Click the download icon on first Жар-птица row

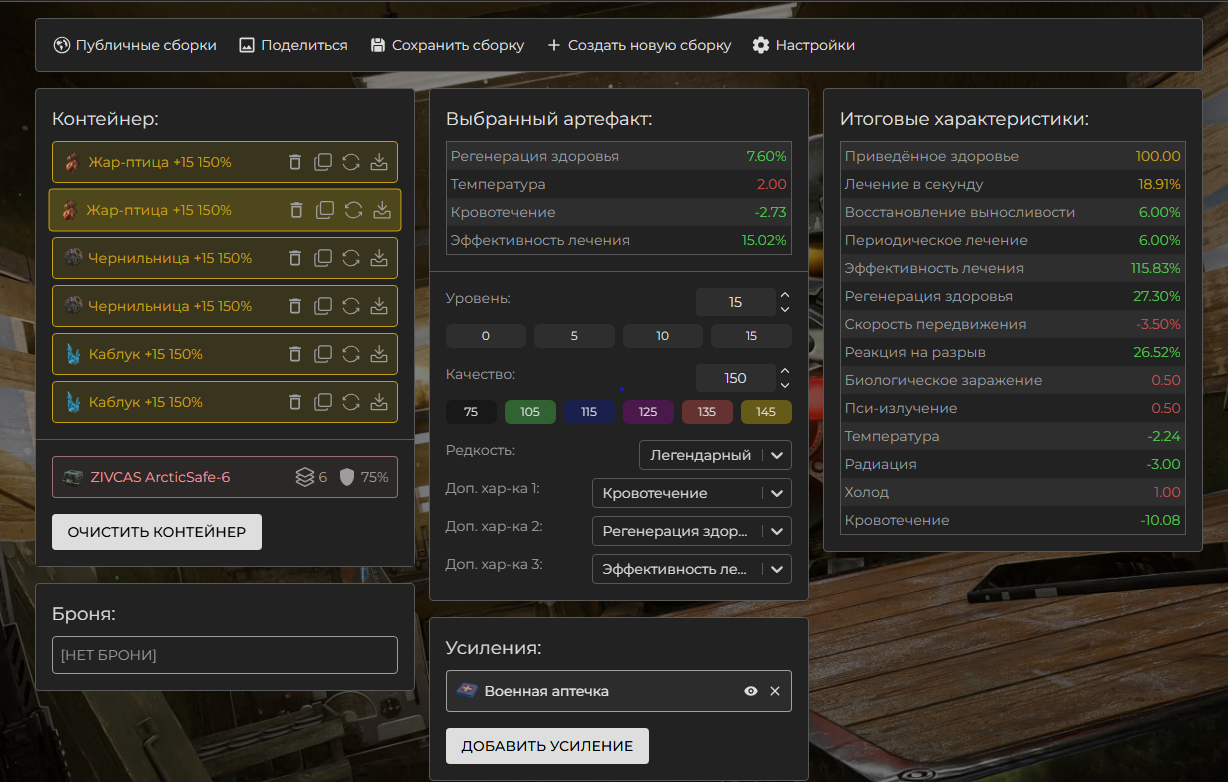[379, 162]
